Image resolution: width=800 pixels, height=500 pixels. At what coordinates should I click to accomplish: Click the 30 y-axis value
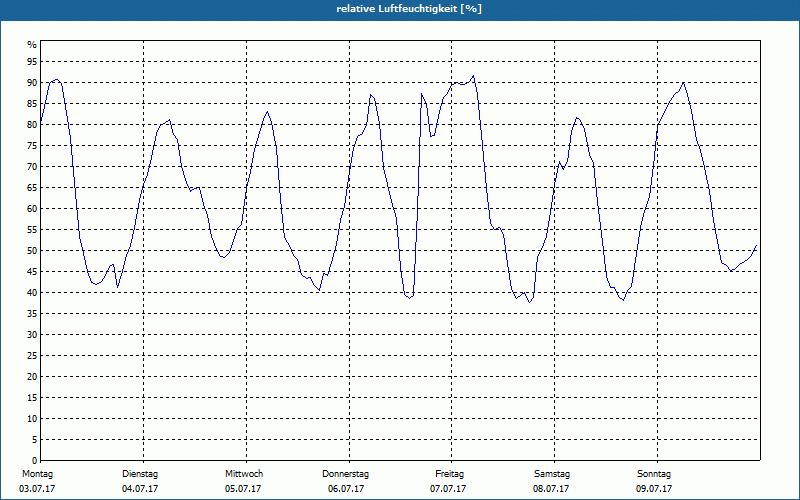pyautogui.click(x=32, y=335)
